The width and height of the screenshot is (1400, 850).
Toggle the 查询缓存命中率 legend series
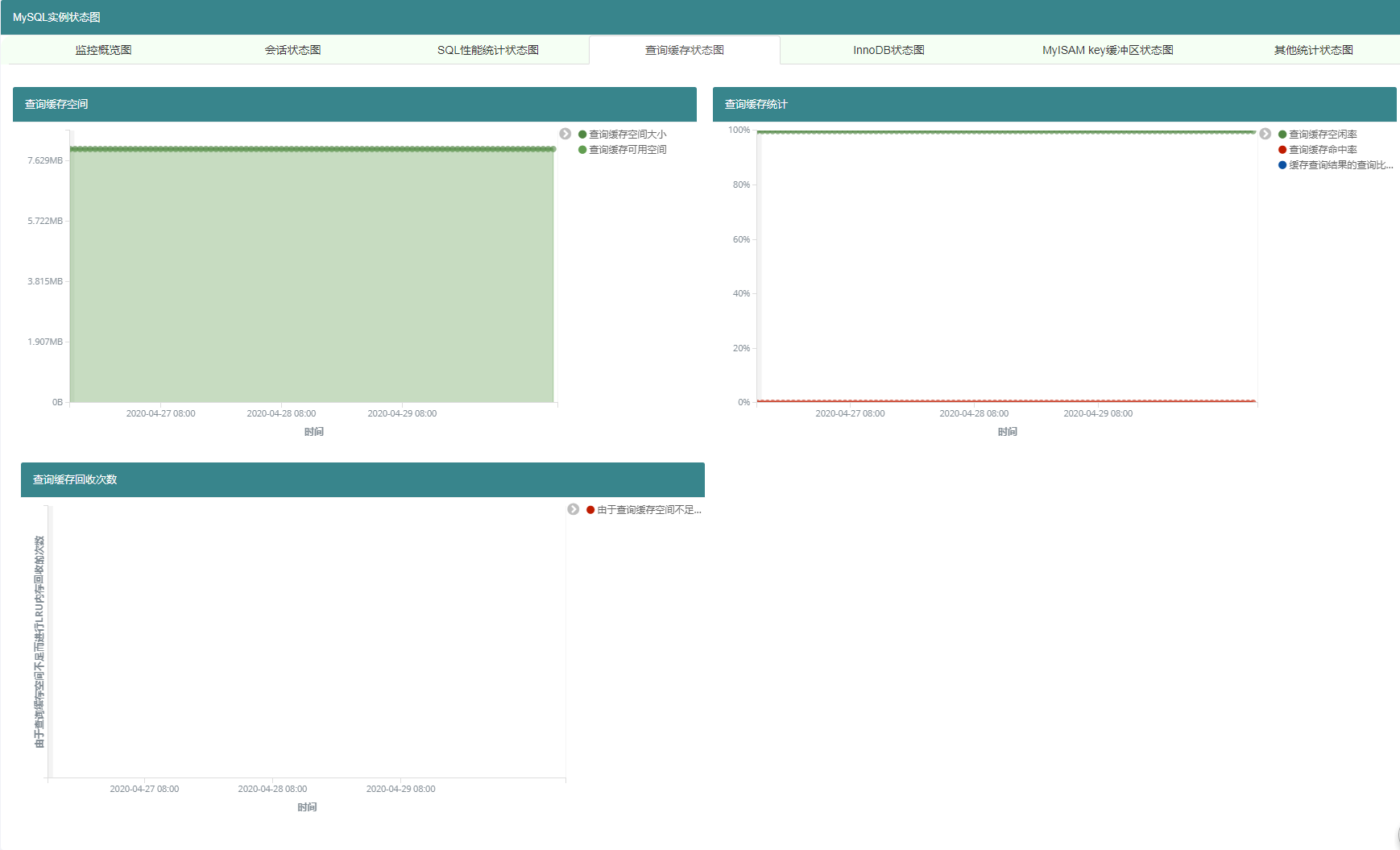[x=1318, y=150]
